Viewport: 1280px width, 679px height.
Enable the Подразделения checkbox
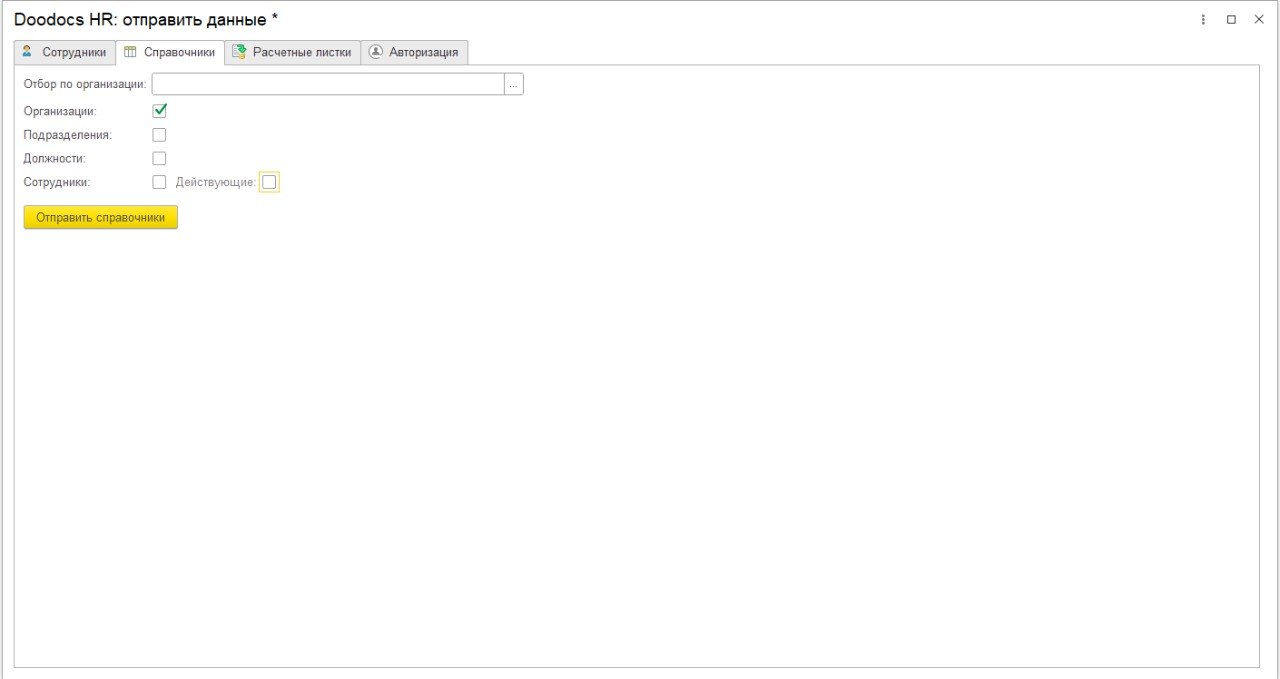point(159,134)
